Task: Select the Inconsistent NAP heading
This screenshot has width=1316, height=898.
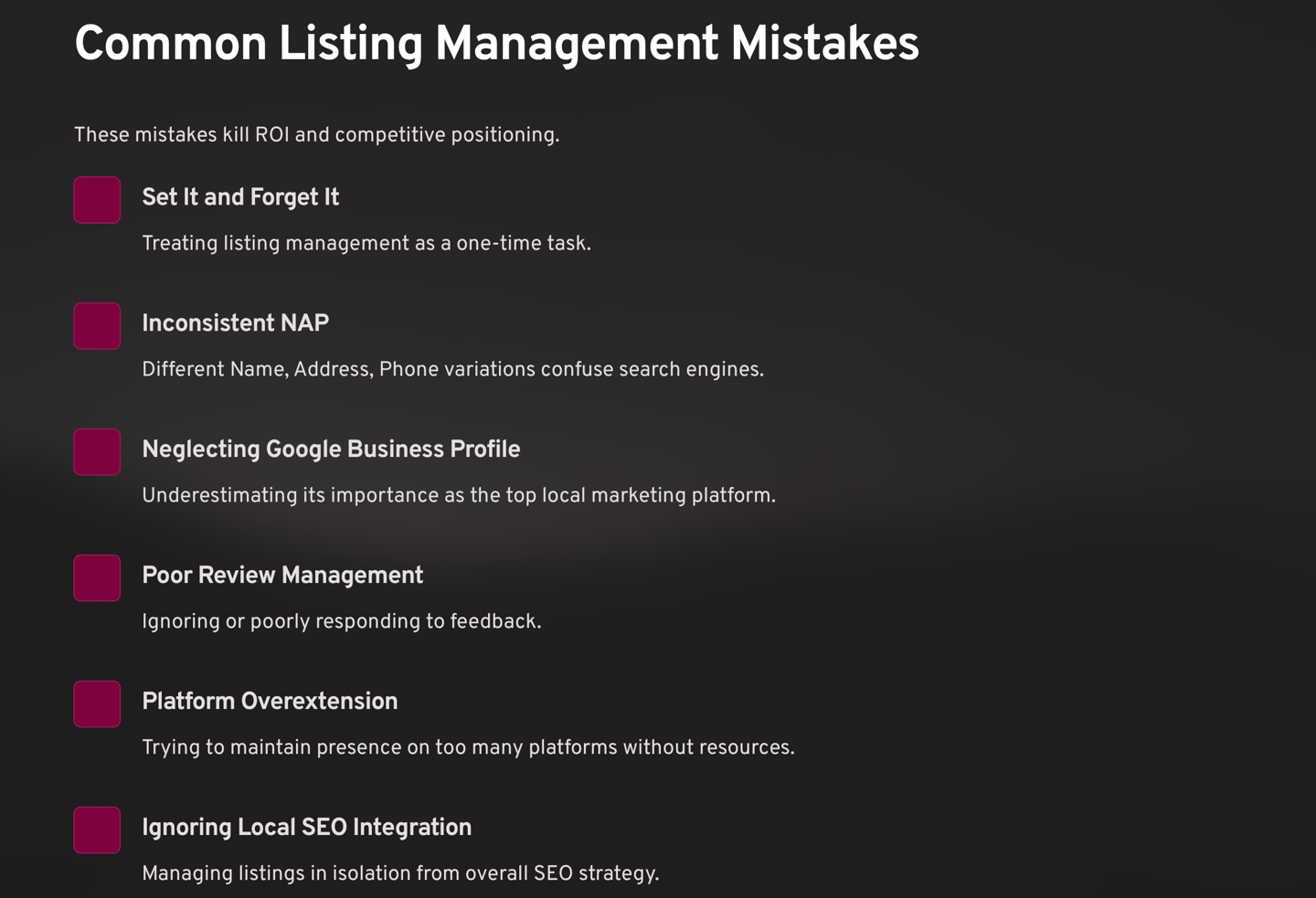Action: (235, 323)
